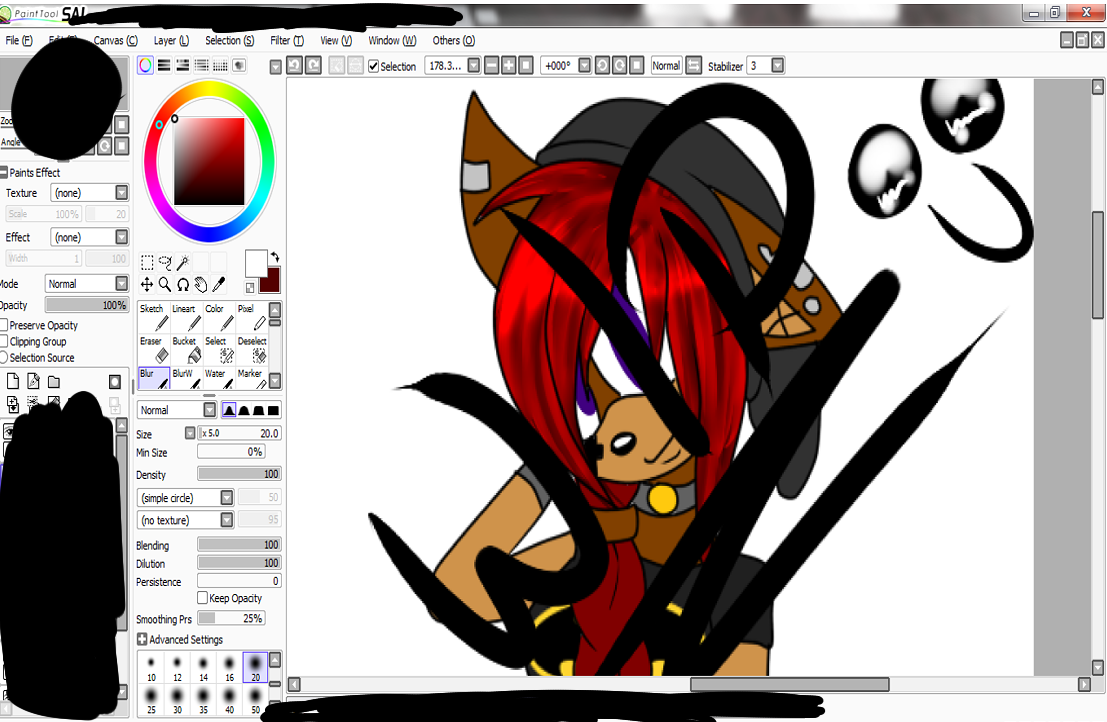The image size is (1107, 722).
Task: Click the canvas horizontal scrollbar thumb
Action: [x=789, y=685]
